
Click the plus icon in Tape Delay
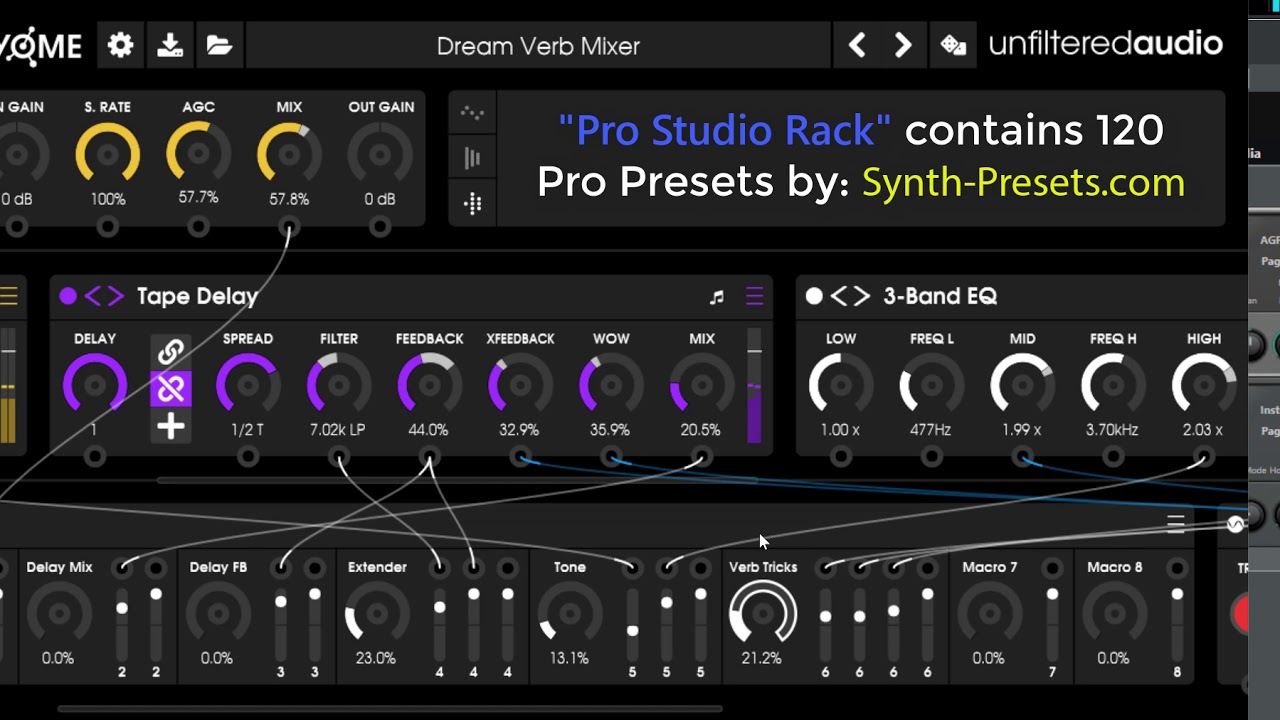tap(171, 427)
